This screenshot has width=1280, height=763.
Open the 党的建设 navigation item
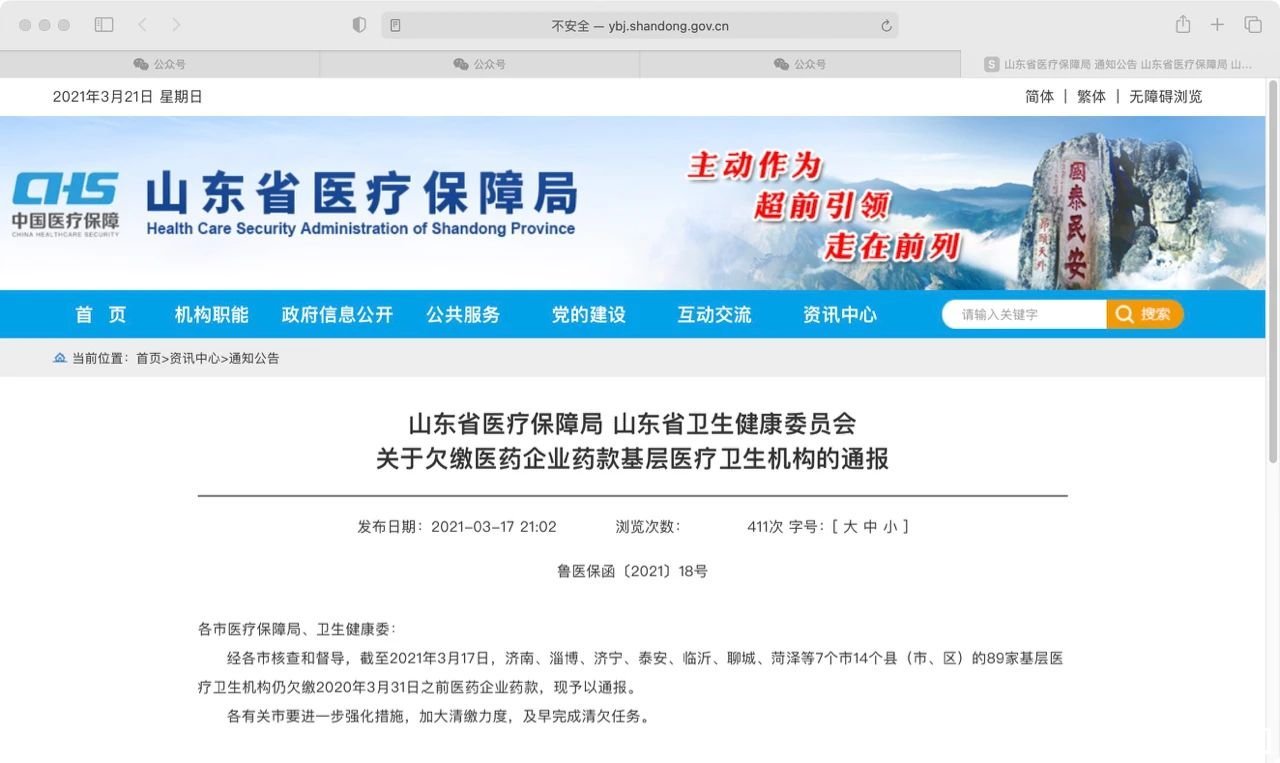(x=589, y=314)
